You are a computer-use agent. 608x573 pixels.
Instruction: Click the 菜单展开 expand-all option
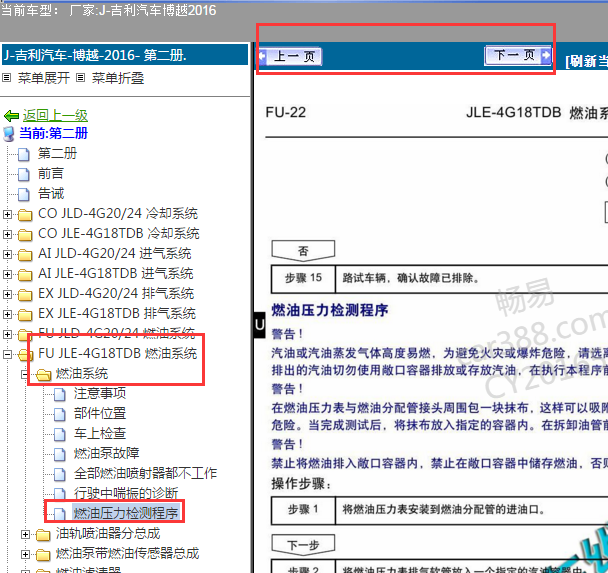point(44,78)
